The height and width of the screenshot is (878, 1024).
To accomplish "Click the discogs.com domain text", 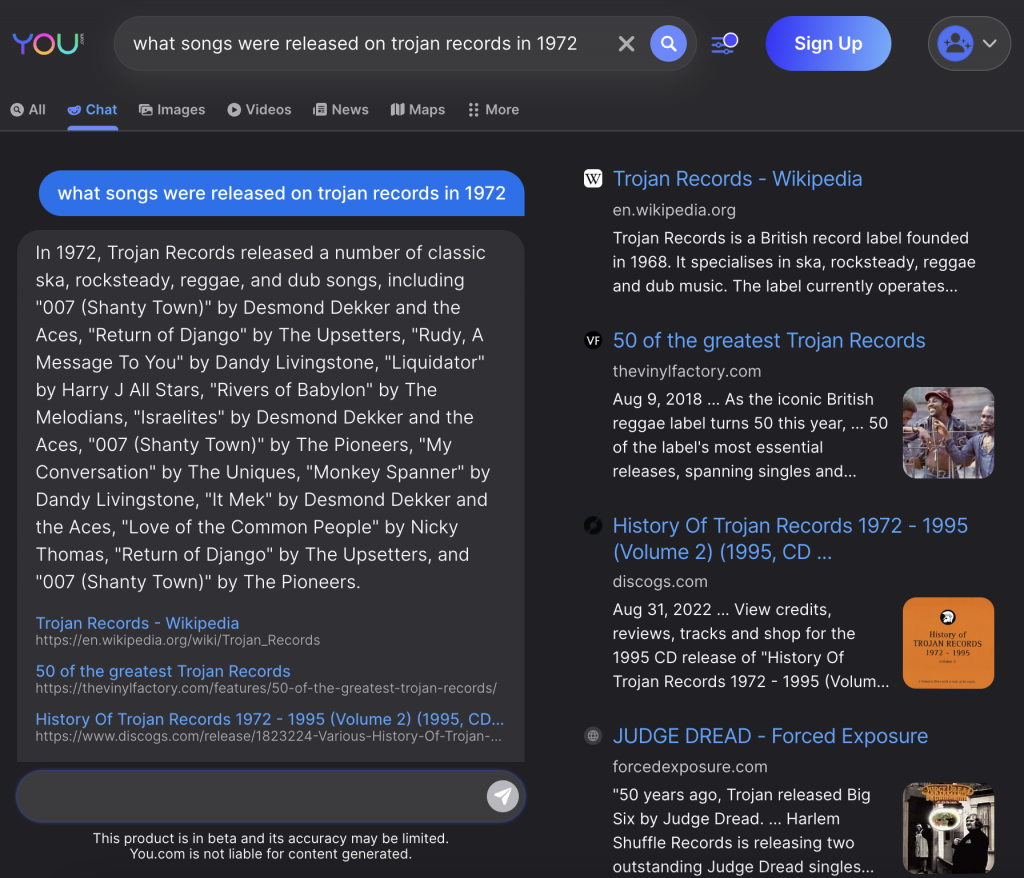I will click(x=660, y=581).
